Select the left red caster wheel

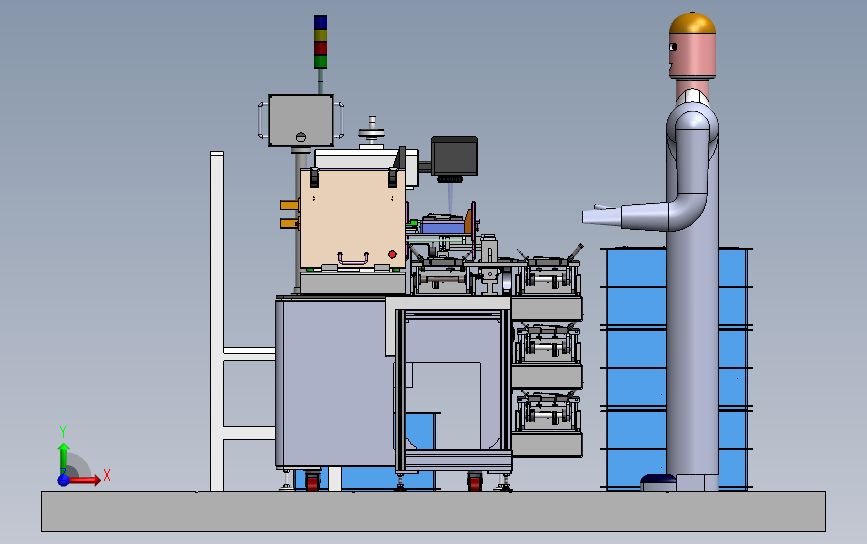click(312, 482)
